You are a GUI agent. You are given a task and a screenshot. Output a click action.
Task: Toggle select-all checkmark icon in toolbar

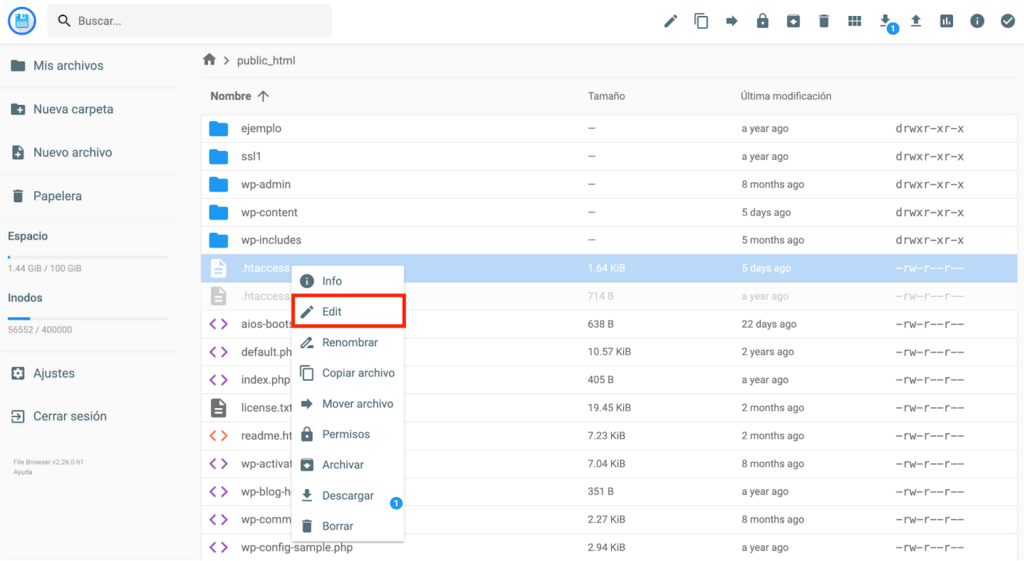tap(1007, 21)
